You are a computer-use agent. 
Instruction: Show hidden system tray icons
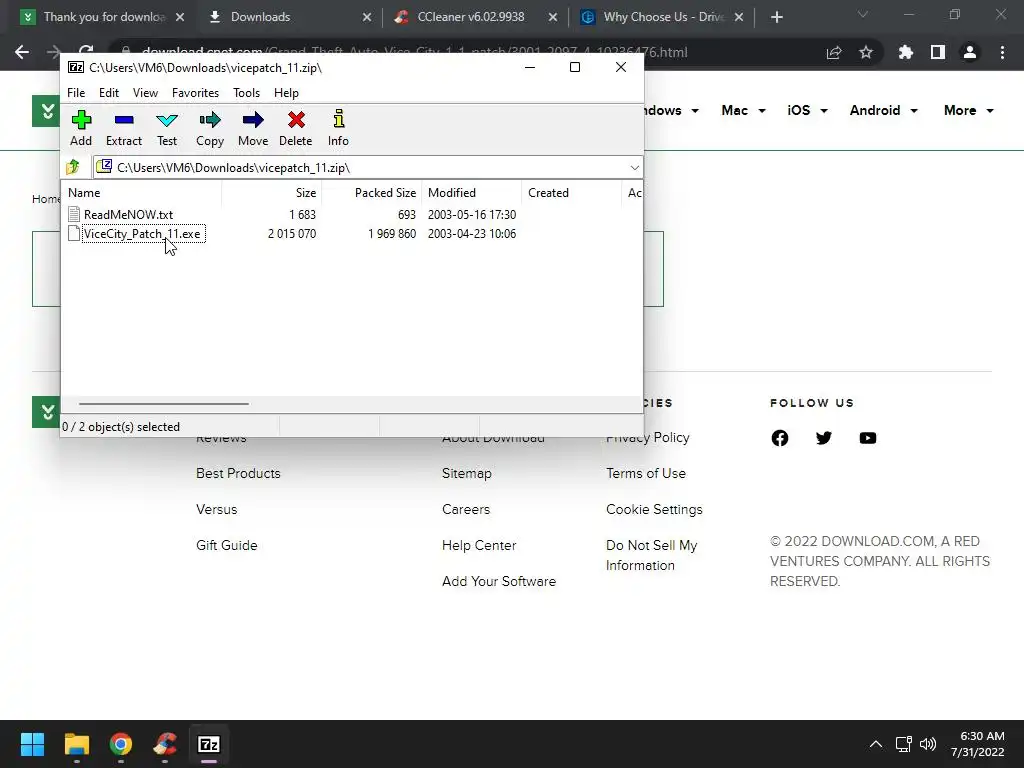[x=876, y=744]
